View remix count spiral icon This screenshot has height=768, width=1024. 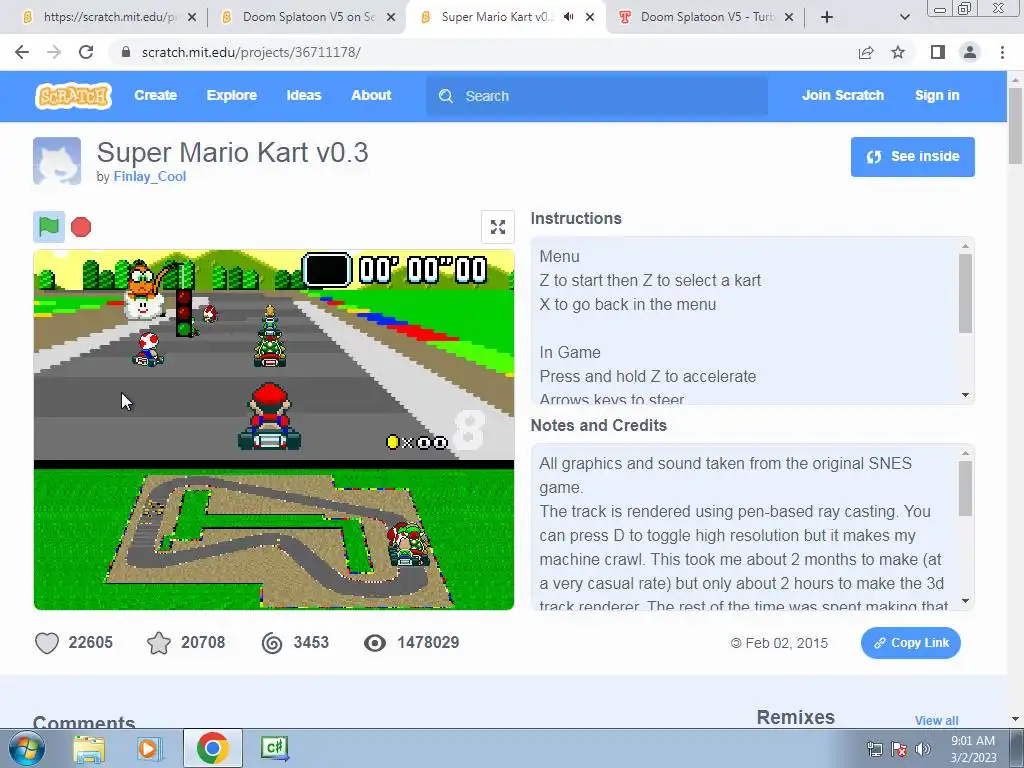(272, 643)
